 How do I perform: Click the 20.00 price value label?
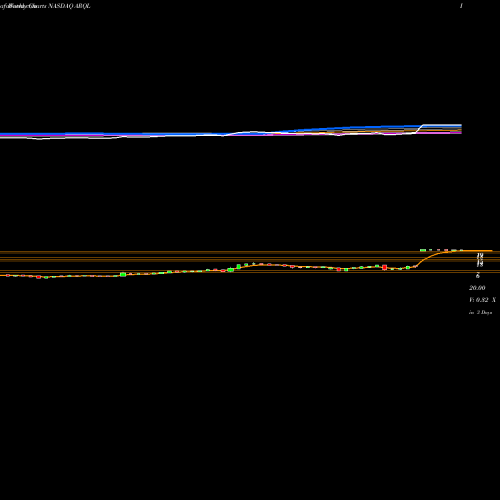[477, 288]
